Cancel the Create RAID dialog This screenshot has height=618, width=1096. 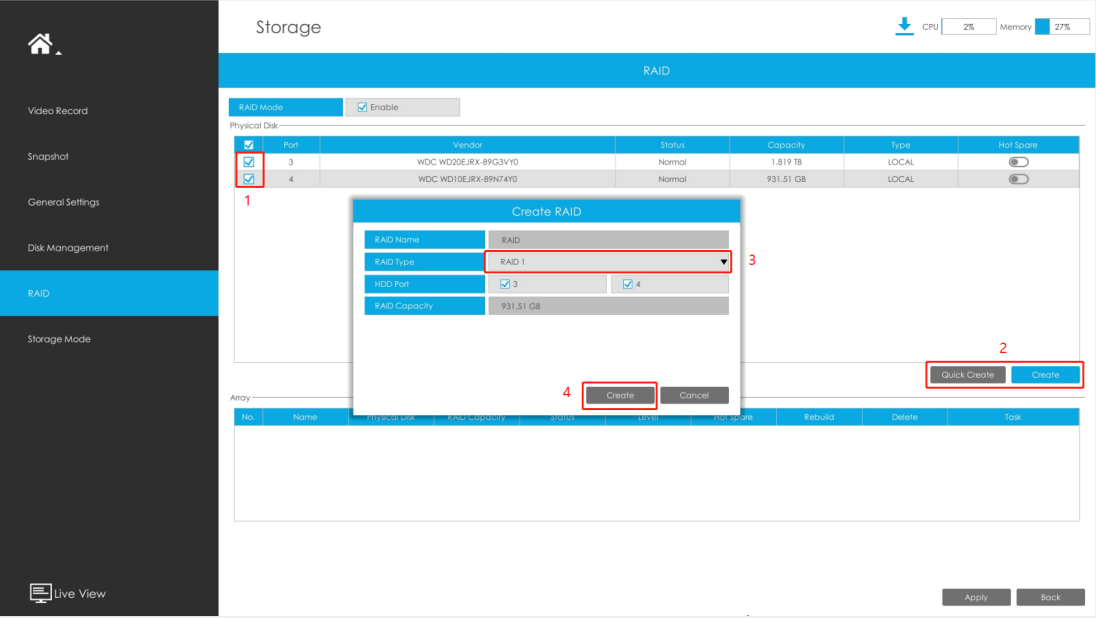point(694,395)
